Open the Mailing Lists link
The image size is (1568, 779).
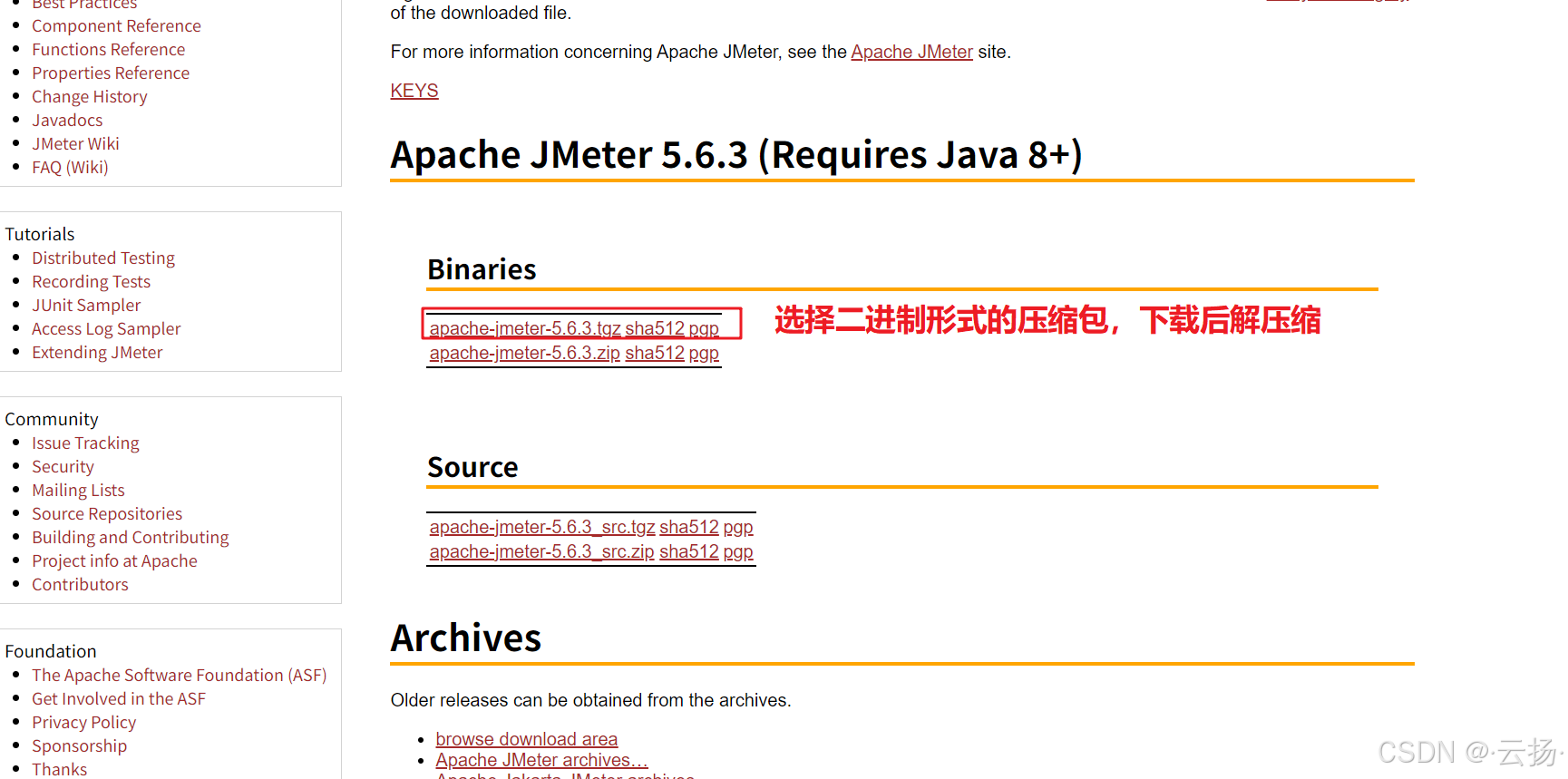78,491
